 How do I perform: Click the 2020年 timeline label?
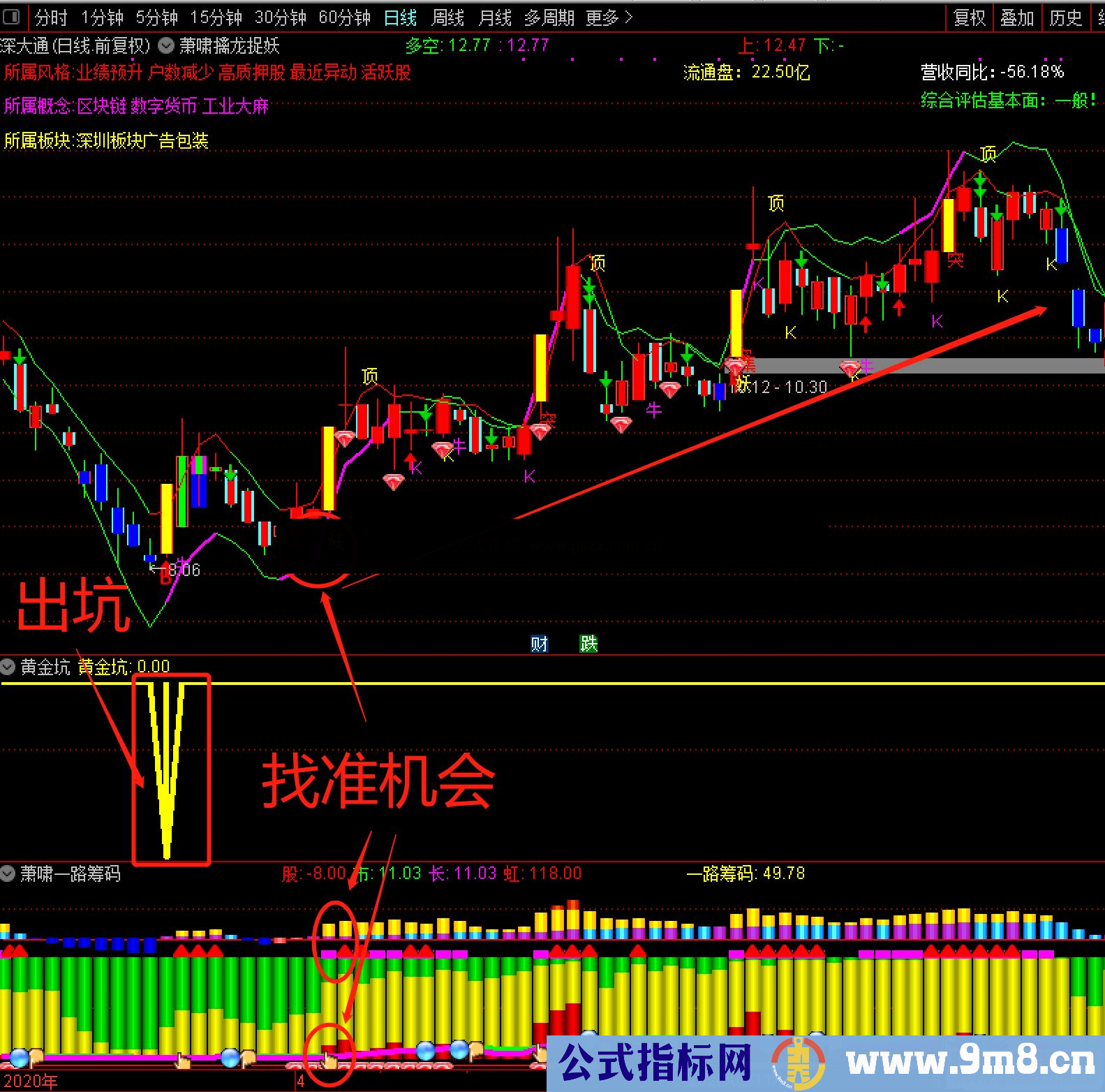click(30, 1082)
